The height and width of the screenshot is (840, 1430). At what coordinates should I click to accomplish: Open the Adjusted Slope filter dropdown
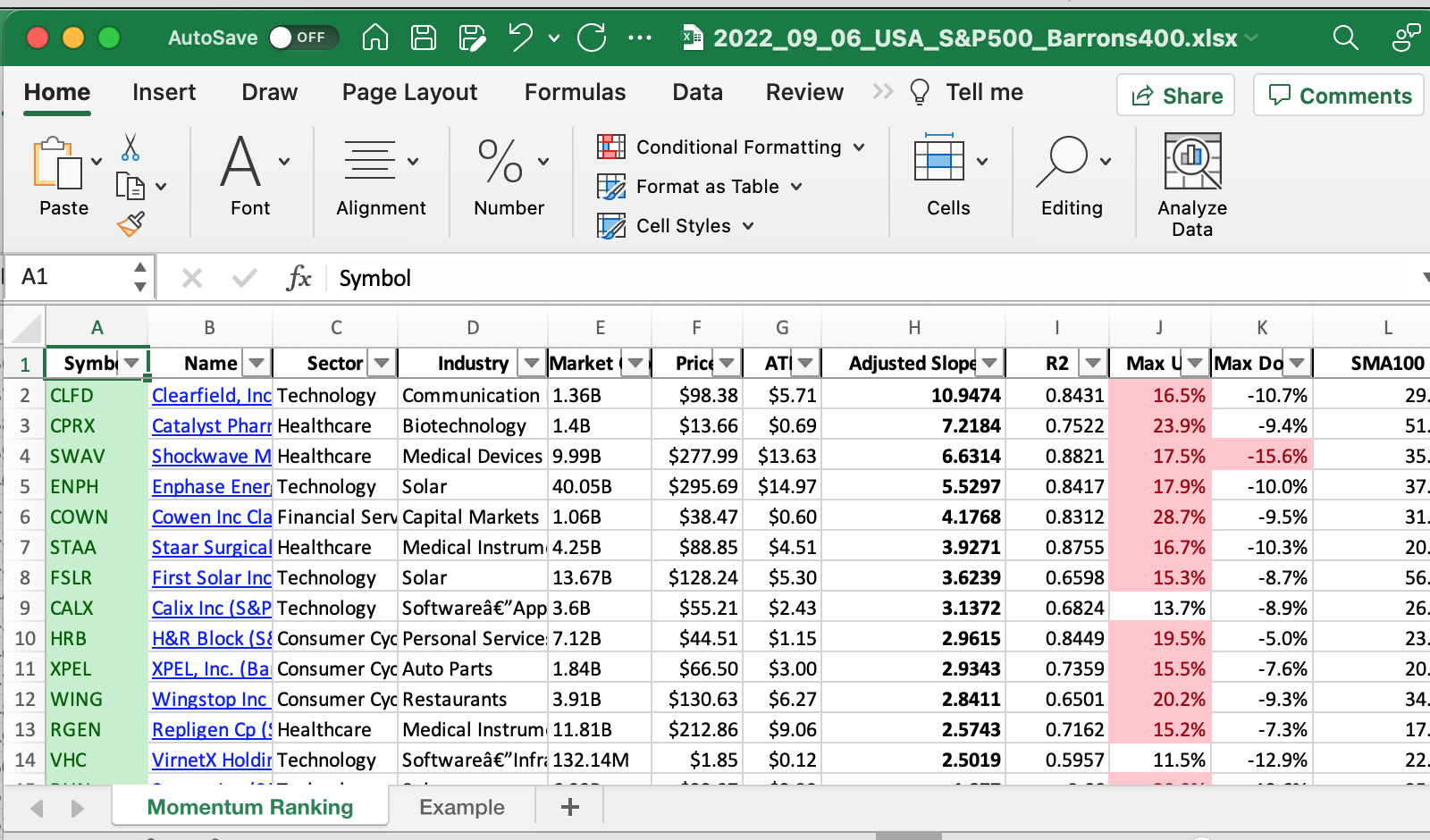989,363
